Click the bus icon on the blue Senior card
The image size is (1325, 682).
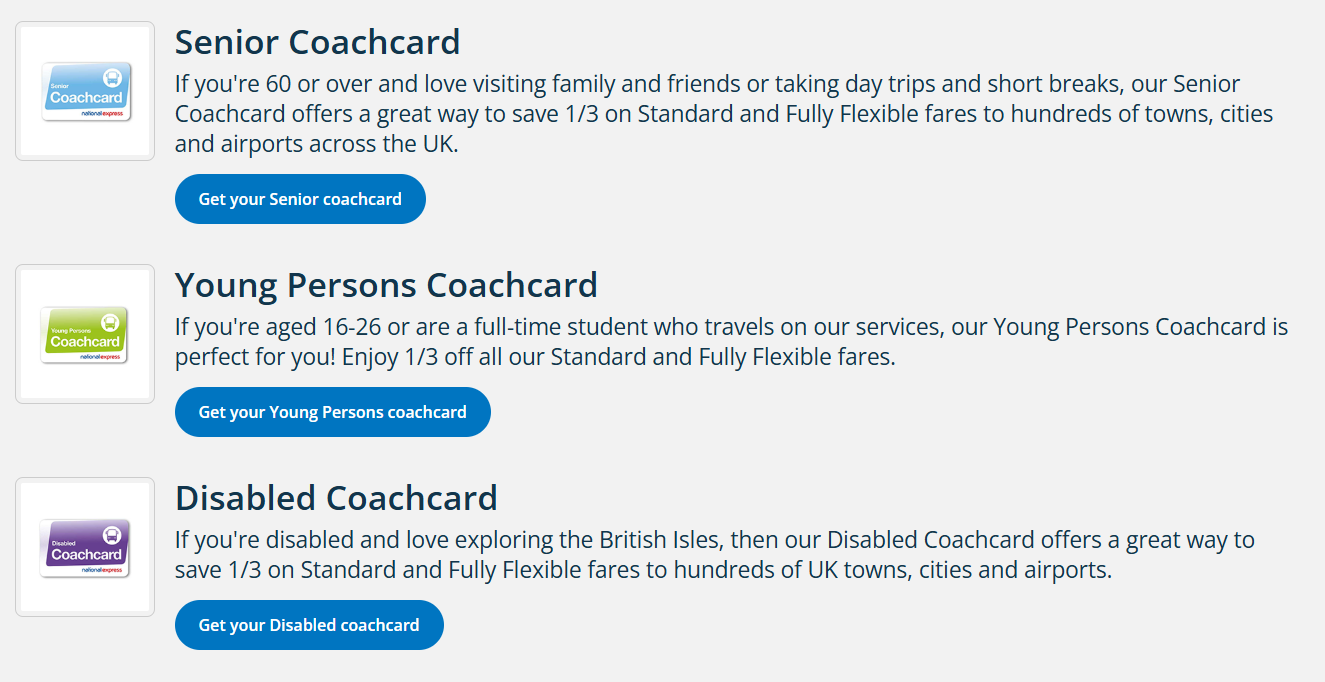pyautogui.click(x=112, y=77)
